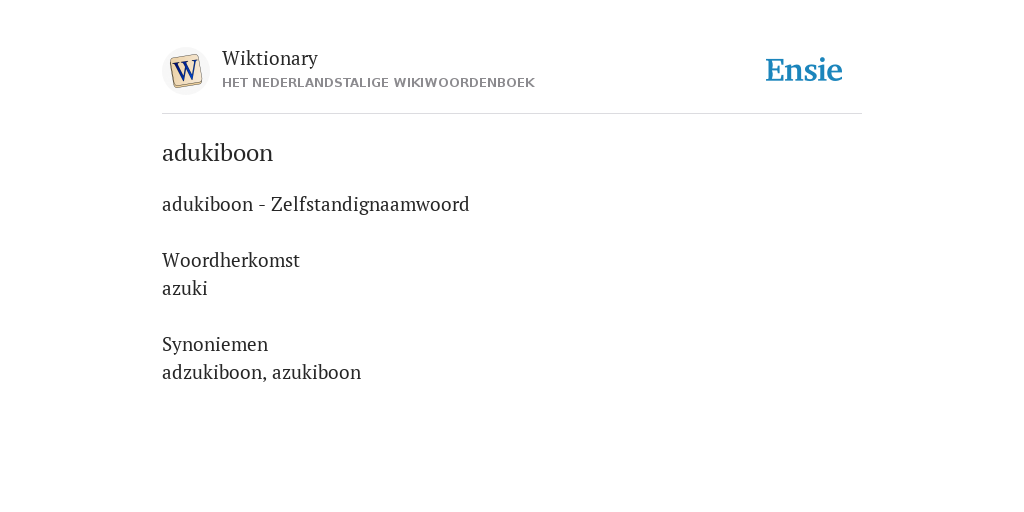Click the round Wiktionary tile logo
Screen dimensions: 1024x512
(x=186, y=71)
